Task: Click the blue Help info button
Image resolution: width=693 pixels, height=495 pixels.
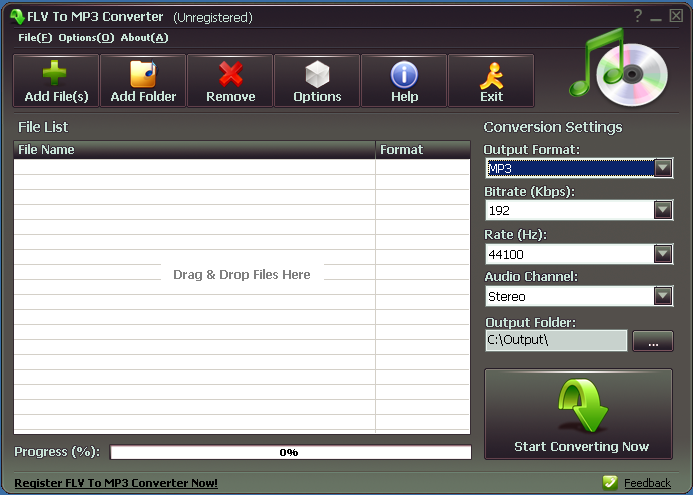Action: (x=404, y=81)
